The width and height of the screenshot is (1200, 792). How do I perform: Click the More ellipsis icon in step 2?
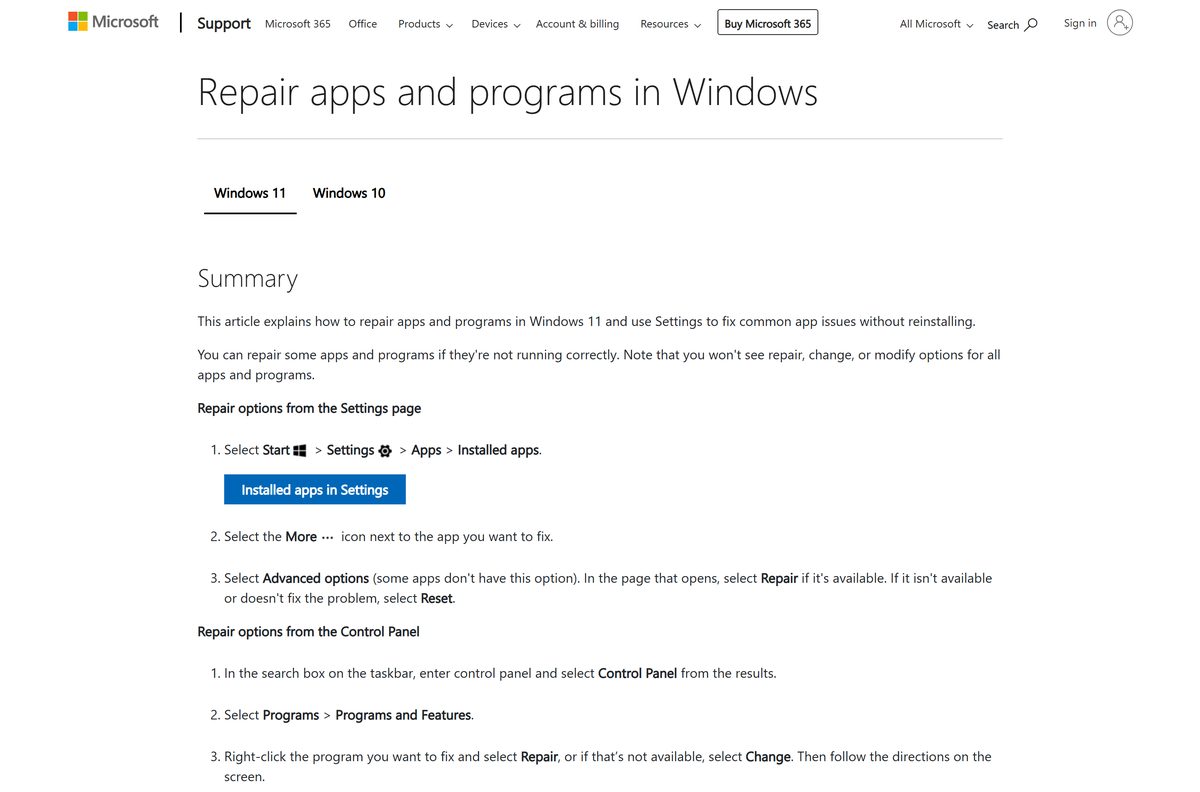(x=327, y=538)
